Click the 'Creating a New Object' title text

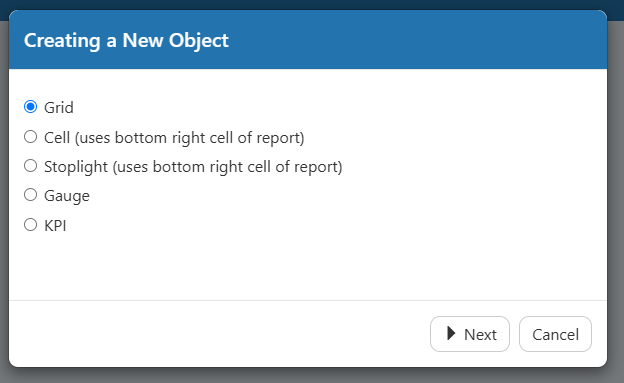pyautogui.click(x=126, y=41)
